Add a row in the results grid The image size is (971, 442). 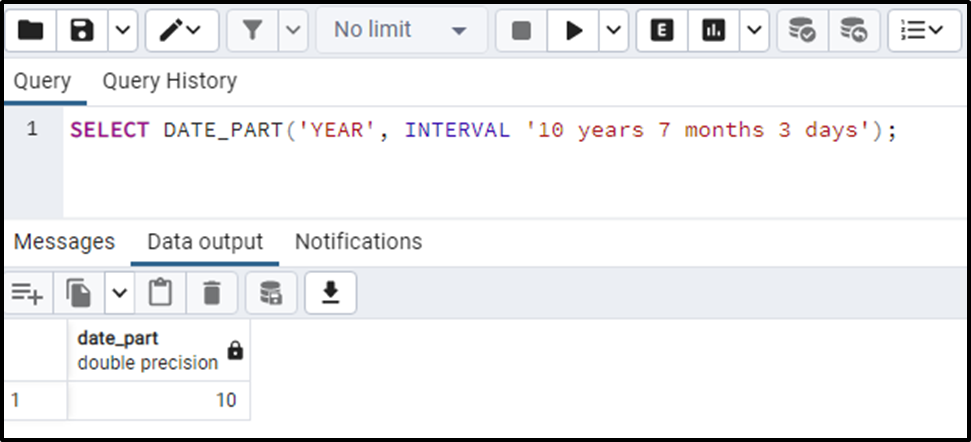(28, 293)
